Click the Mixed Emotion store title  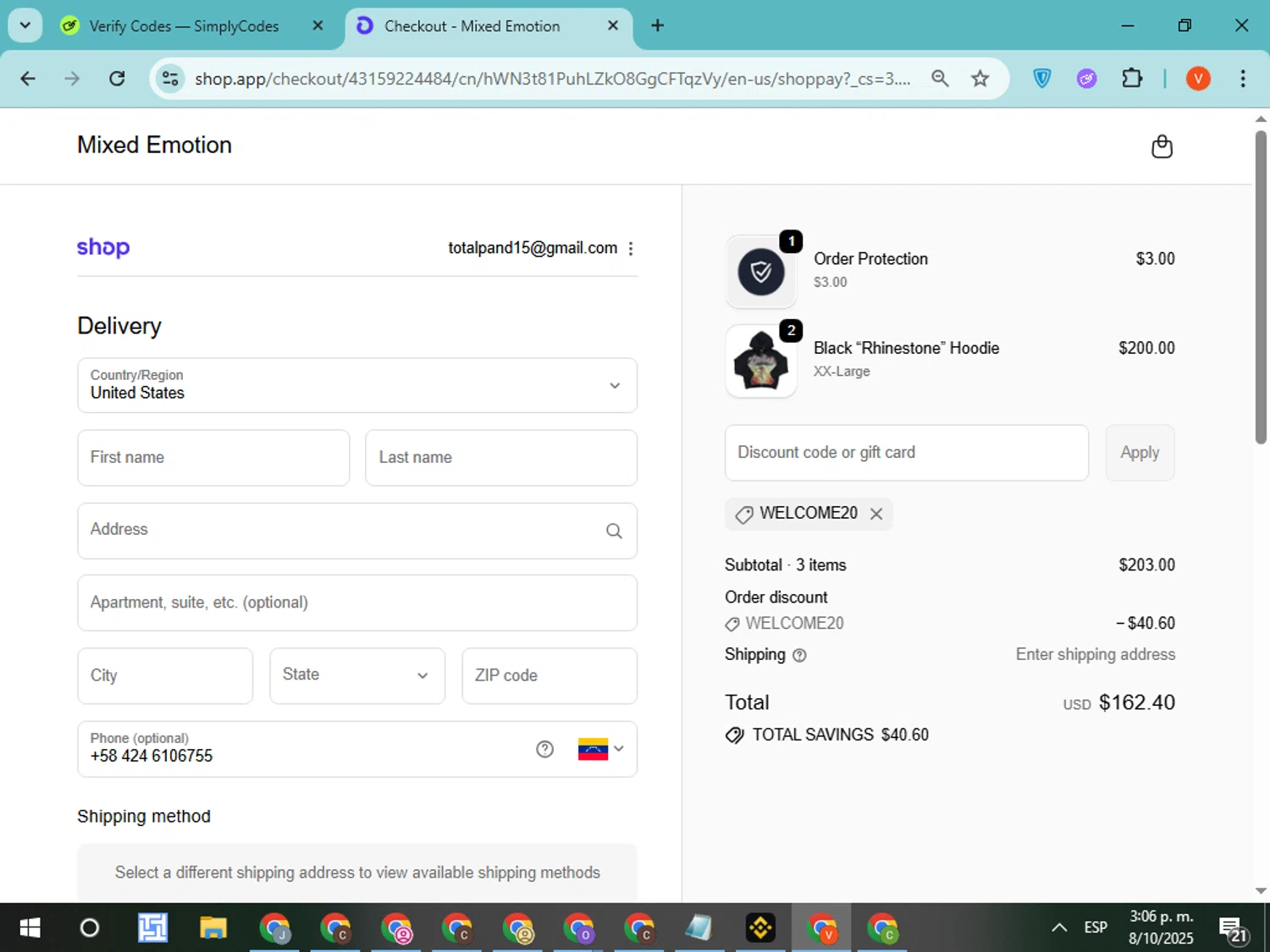pos(154,145)
